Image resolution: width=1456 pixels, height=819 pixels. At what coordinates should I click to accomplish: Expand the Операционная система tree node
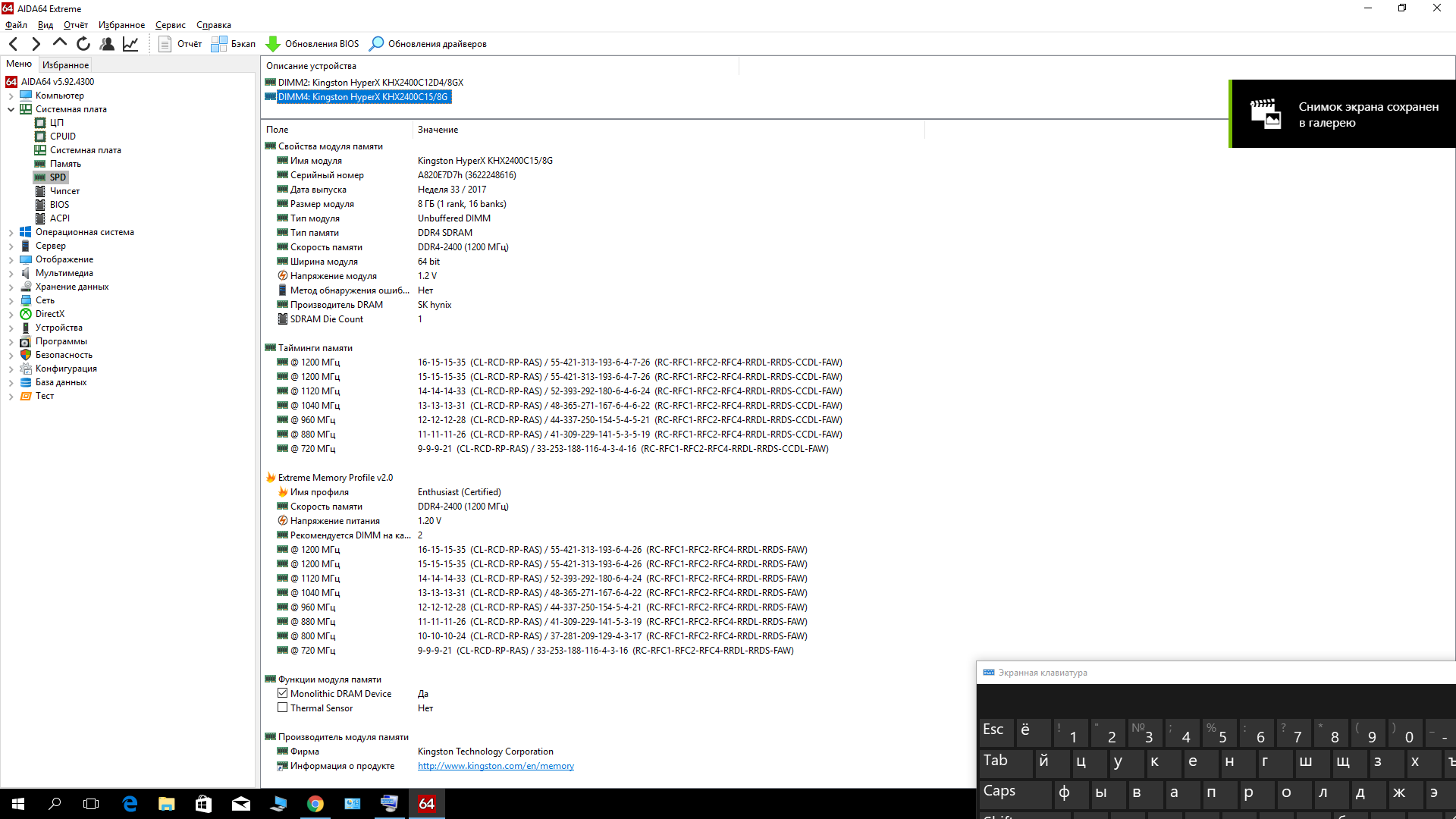pos(11,232)
